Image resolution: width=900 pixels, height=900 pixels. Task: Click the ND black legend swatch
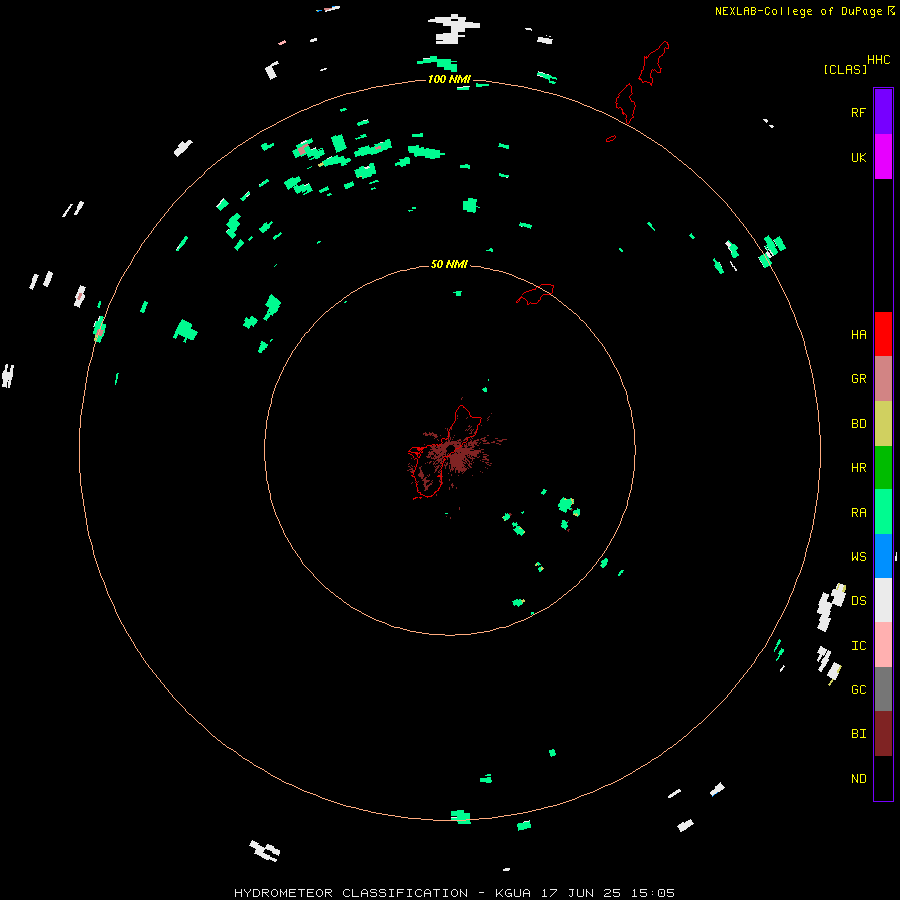pos(883,778)
